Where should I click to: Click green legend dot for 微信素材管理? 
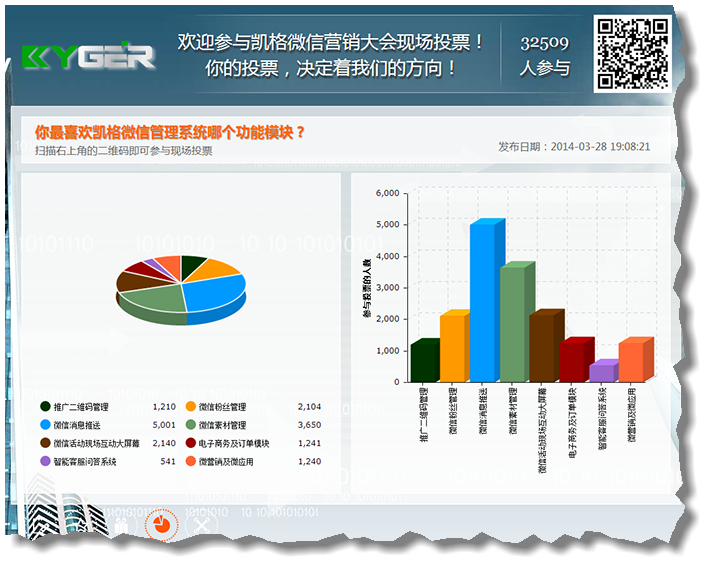(191, 424)
